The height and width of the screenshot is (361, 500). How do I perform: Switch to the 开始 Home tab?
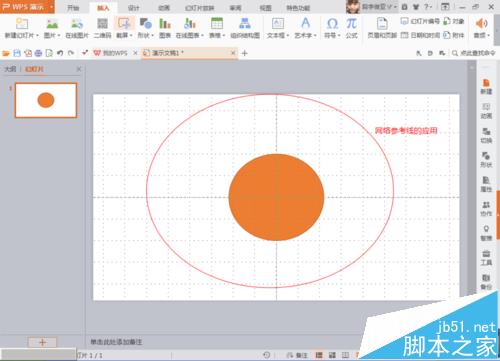tap(73, 8)
